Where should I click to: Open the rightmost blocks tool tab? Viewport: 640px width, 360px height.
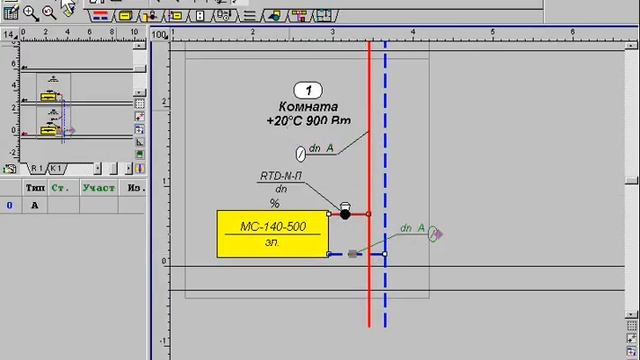pyautogui.click(x=324, y=16)
